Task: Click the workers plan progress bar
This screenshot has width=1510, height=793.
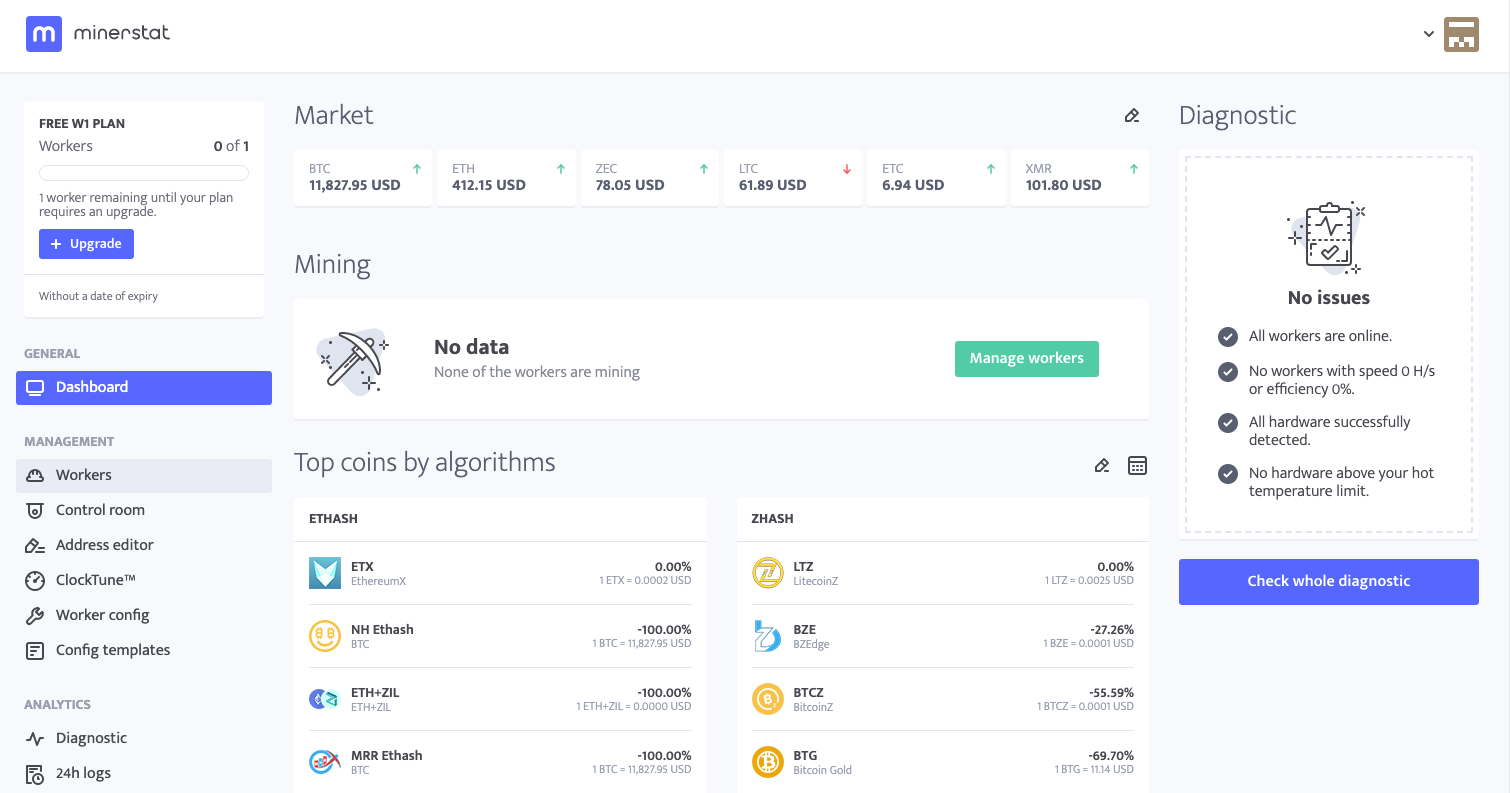Action: [x=144, y=173]
